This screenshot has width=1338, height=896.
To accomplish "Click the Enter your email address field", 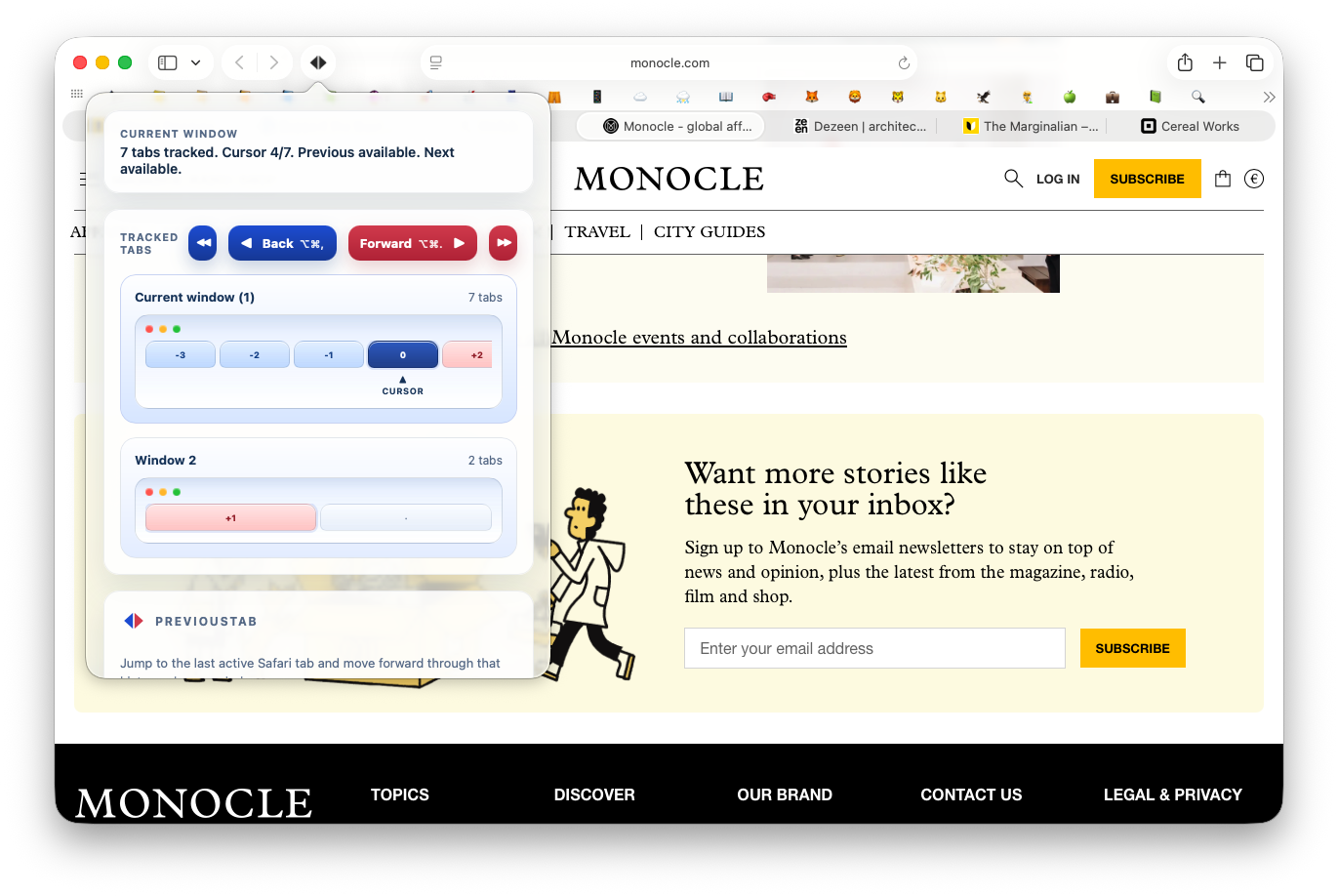I will (x=874, y=648).
